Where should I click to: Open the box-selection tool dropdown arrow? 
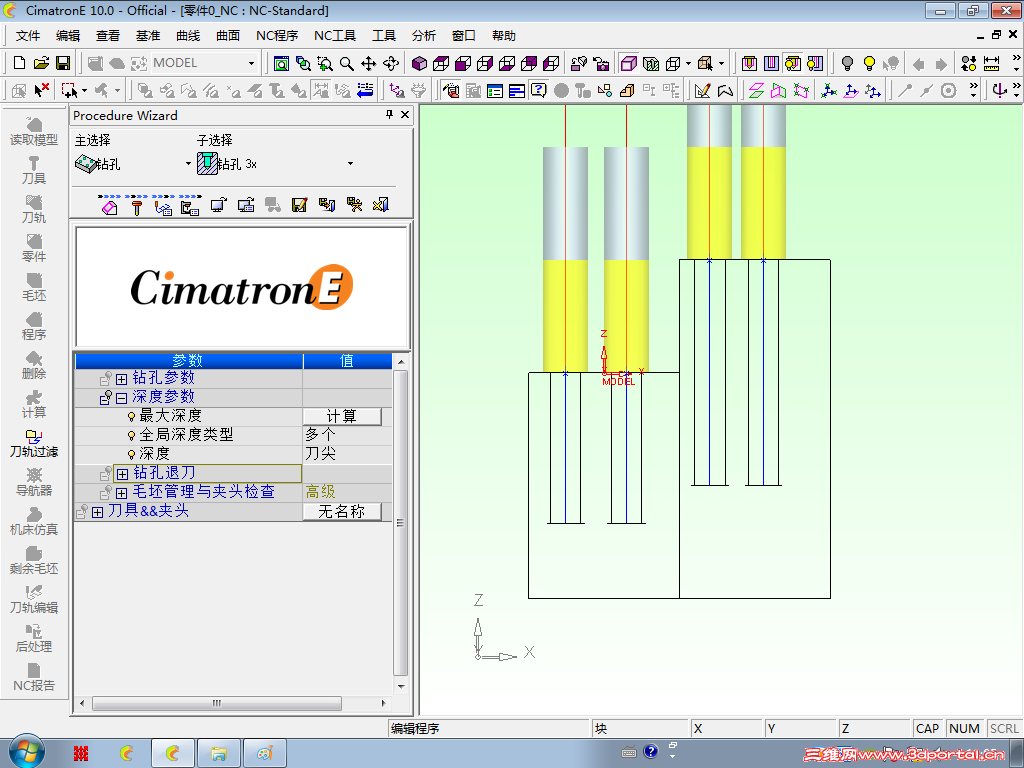84,91
